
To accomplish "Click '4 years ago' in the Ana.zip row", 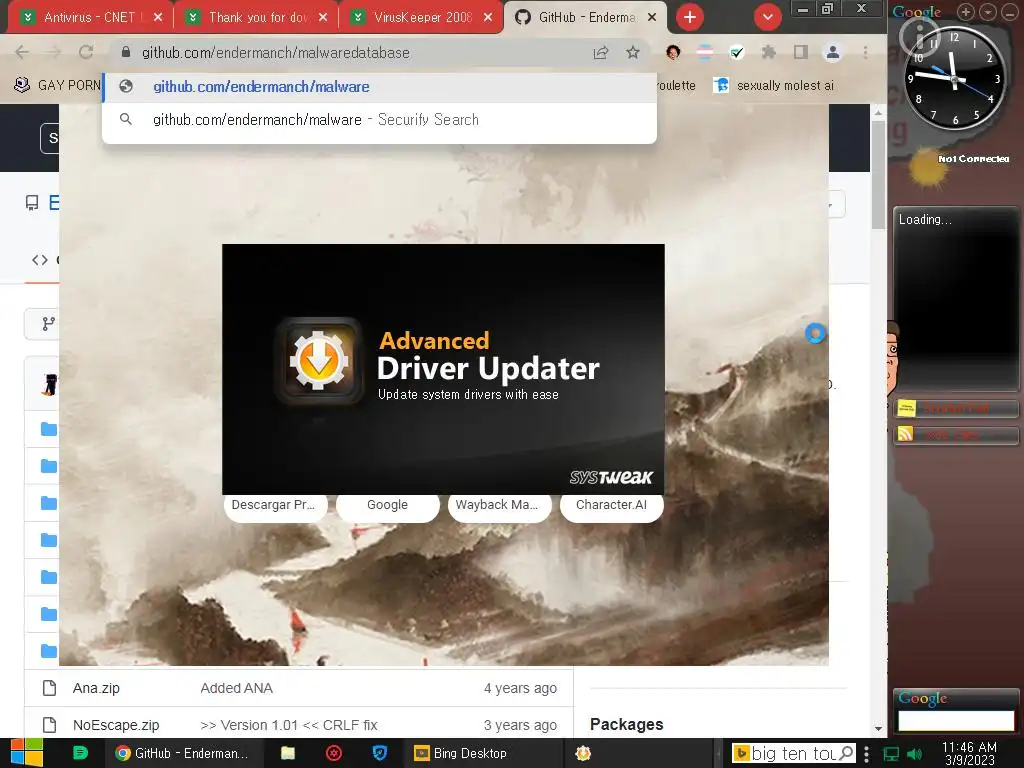I will click(x=520, y=688).
